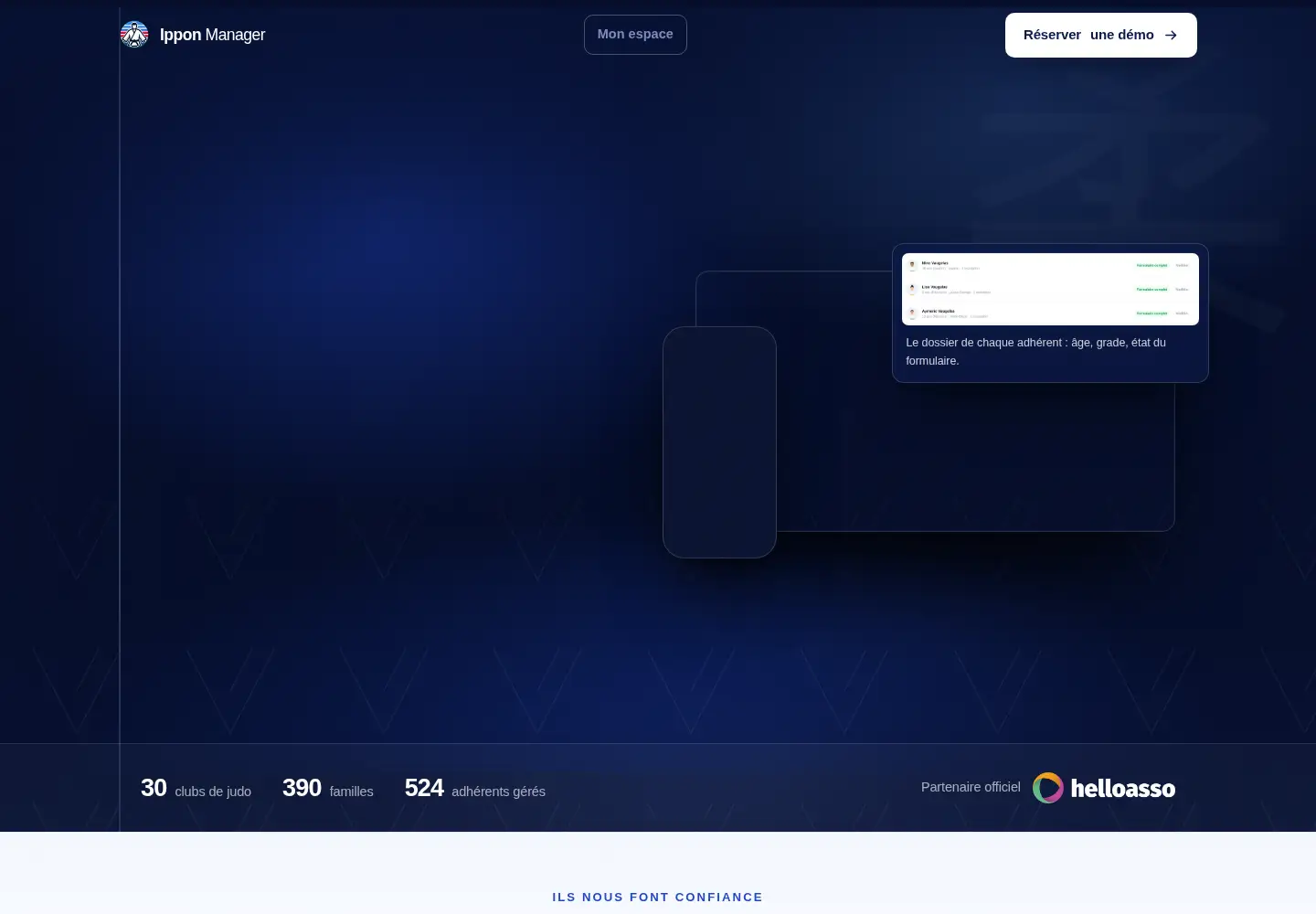Go to the Ippon Manager home link

tap(193, 35)
